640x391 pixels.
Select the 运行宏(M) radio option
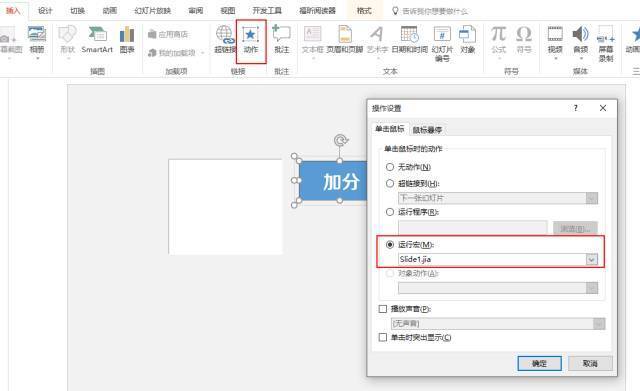click(x=390, y=244)
